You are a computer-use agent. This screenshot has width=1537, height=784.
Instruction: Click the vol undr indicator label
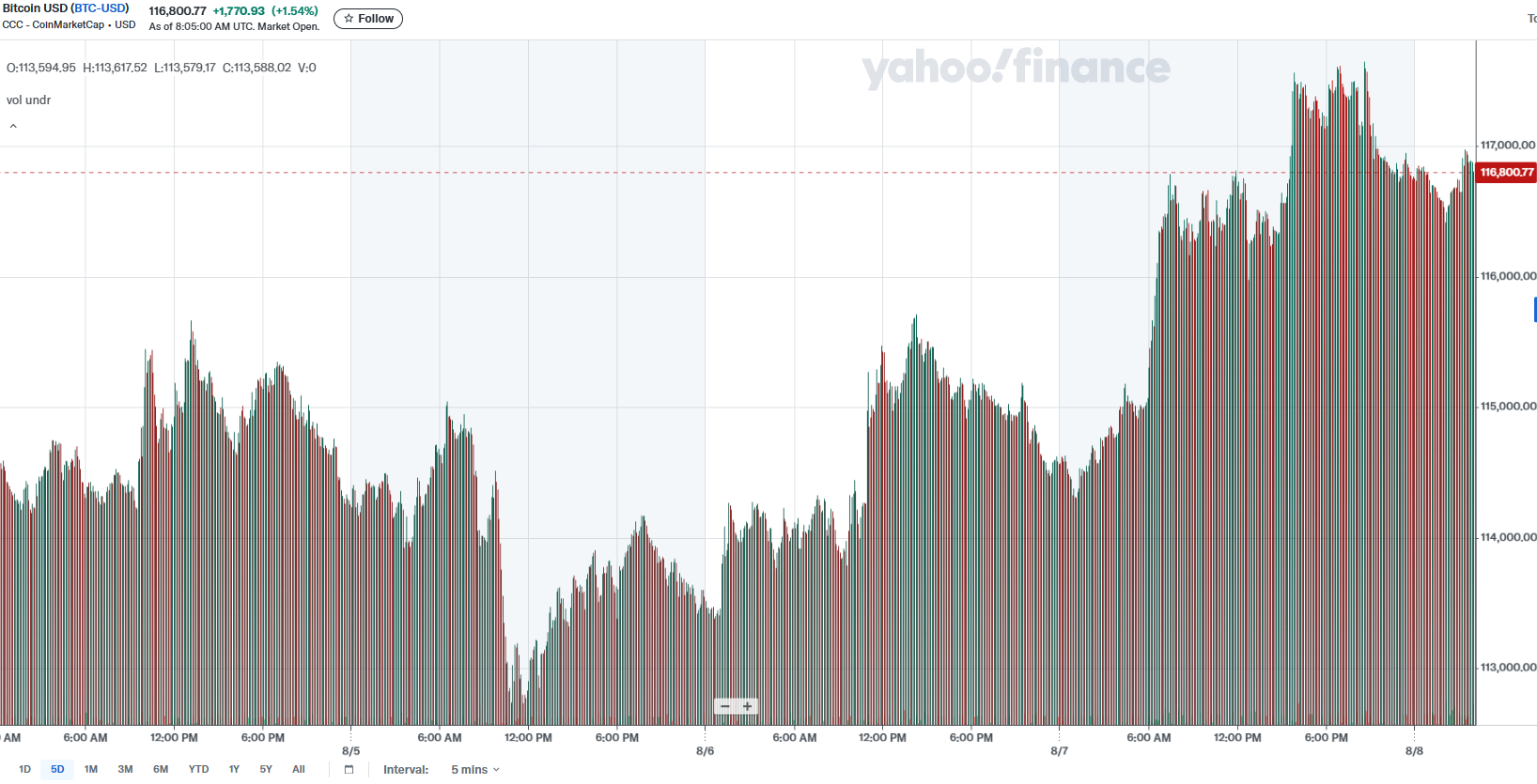27,100
